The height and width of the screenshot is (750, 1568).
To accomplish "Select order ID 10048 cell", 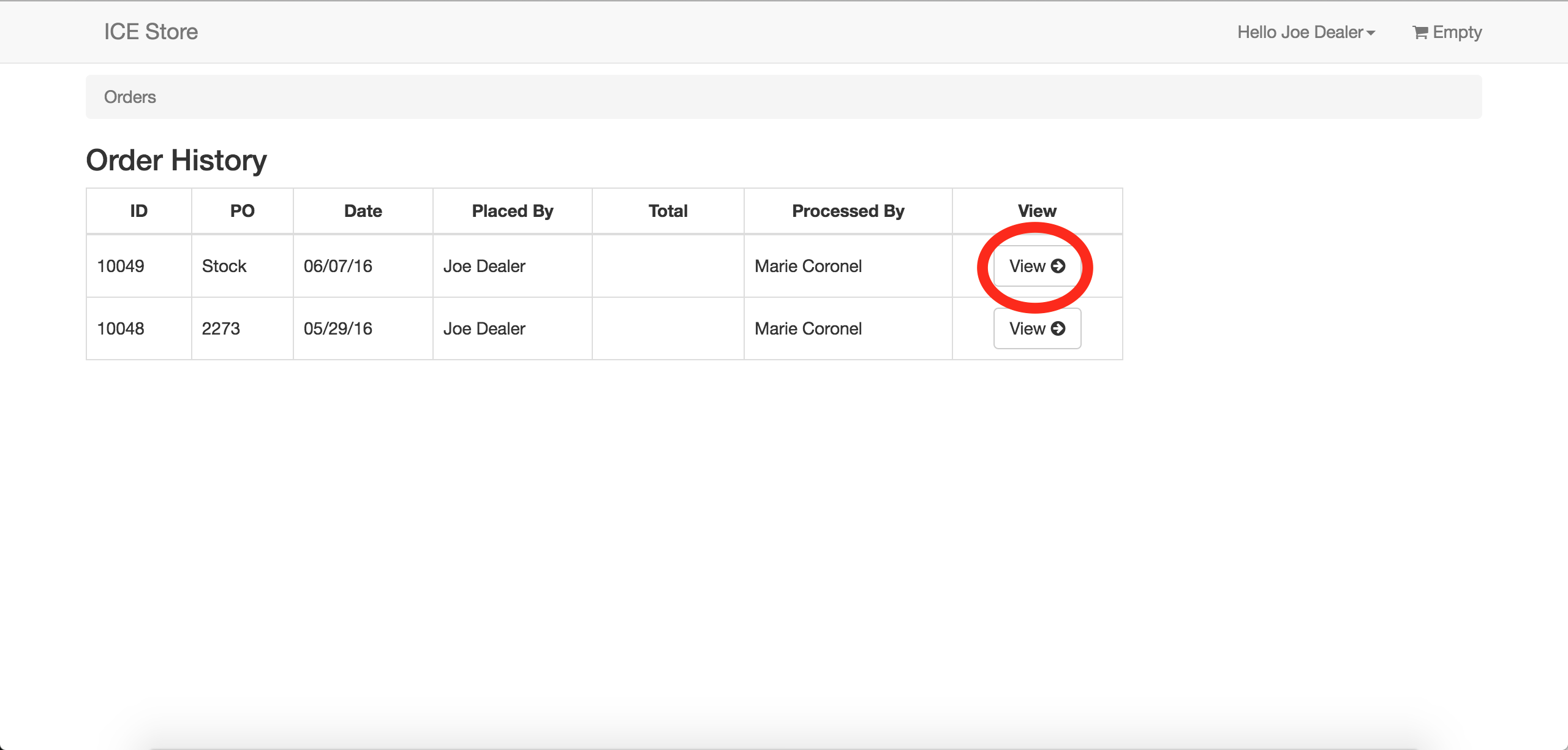I will click(121, 328).
